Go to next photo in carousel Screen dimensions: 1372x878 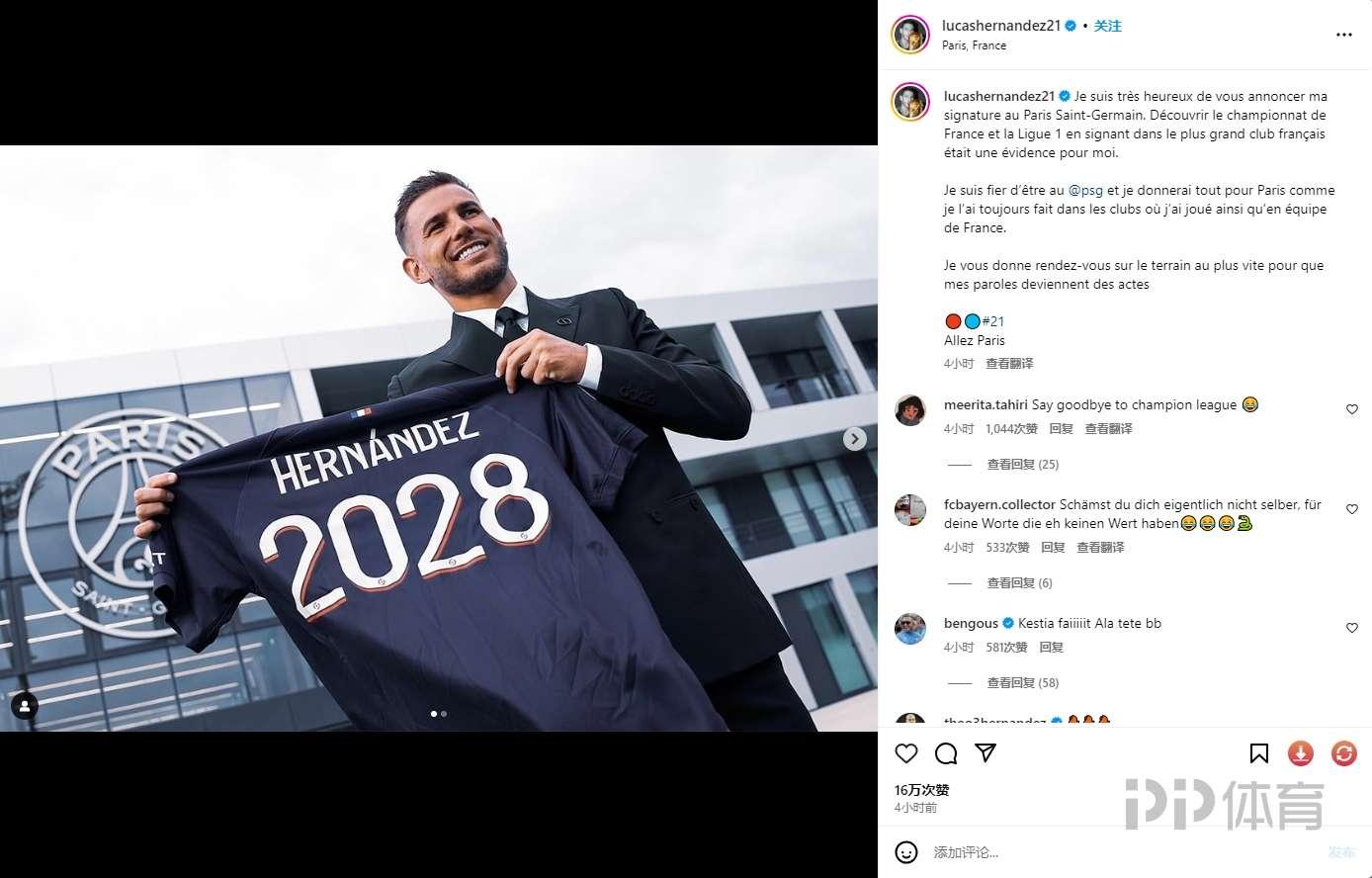(855, 439)
